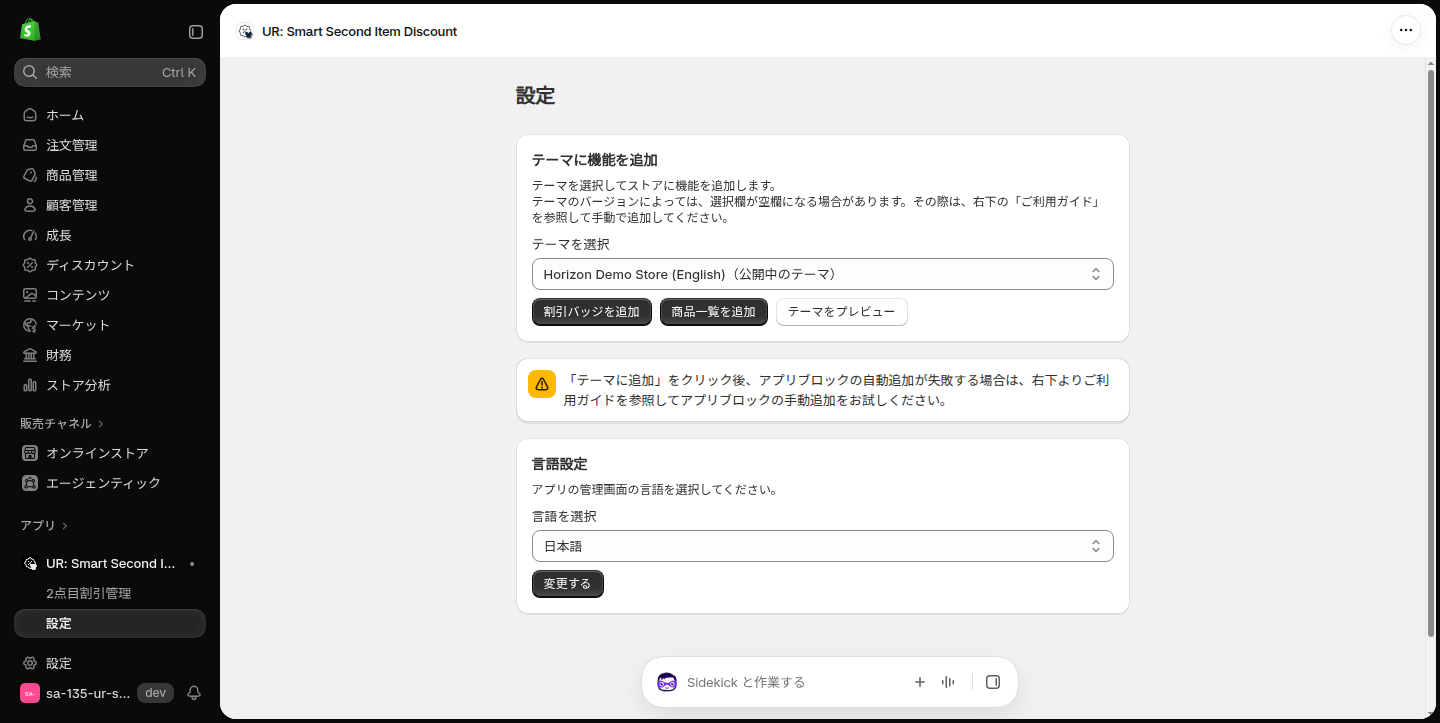
Task: Open UR: Smart Second I... app entry
Action: click(110, 563)
